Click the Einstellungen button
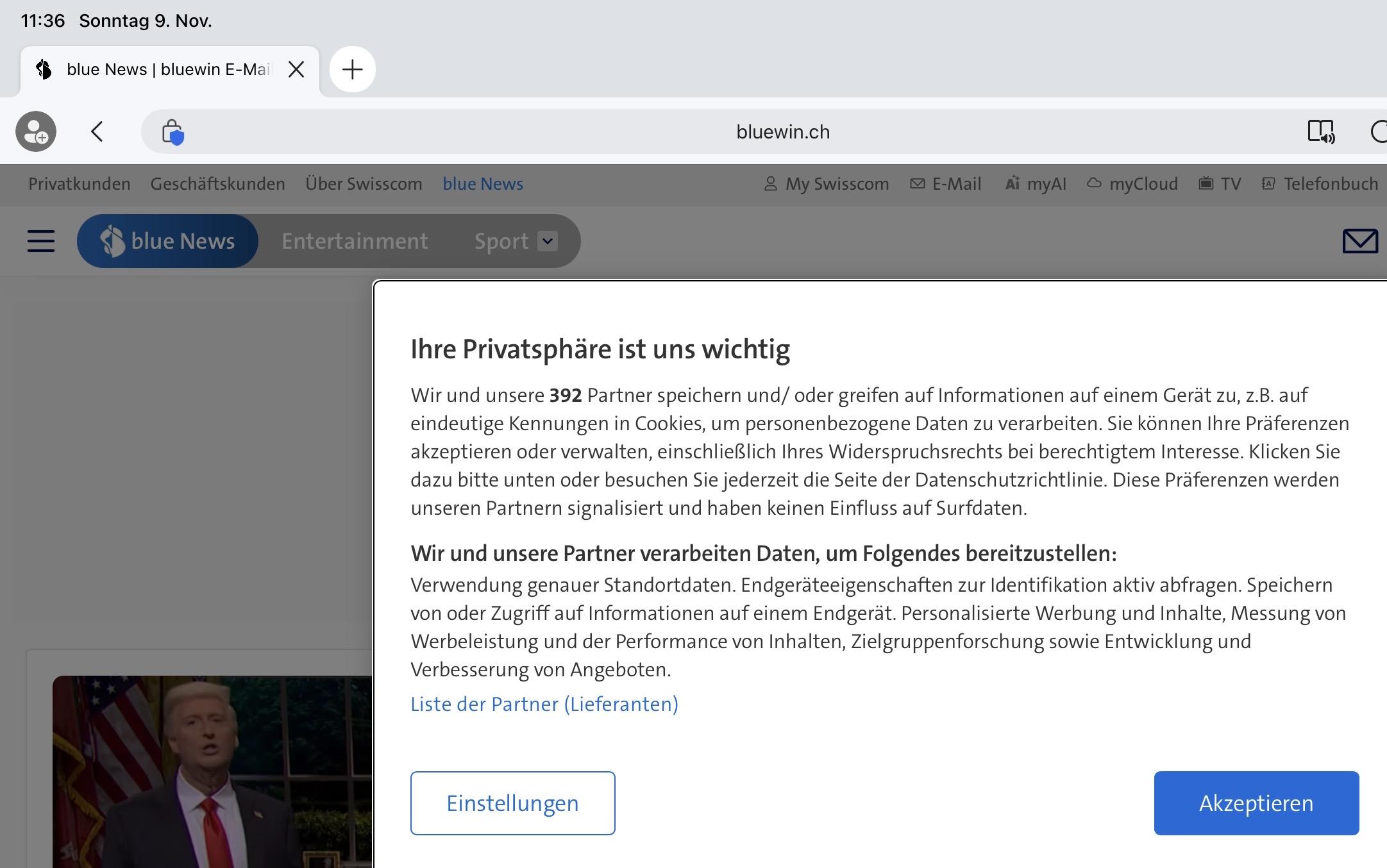Image resolution: width=1387 pixels, height=868 pixels. pos(512,803)
